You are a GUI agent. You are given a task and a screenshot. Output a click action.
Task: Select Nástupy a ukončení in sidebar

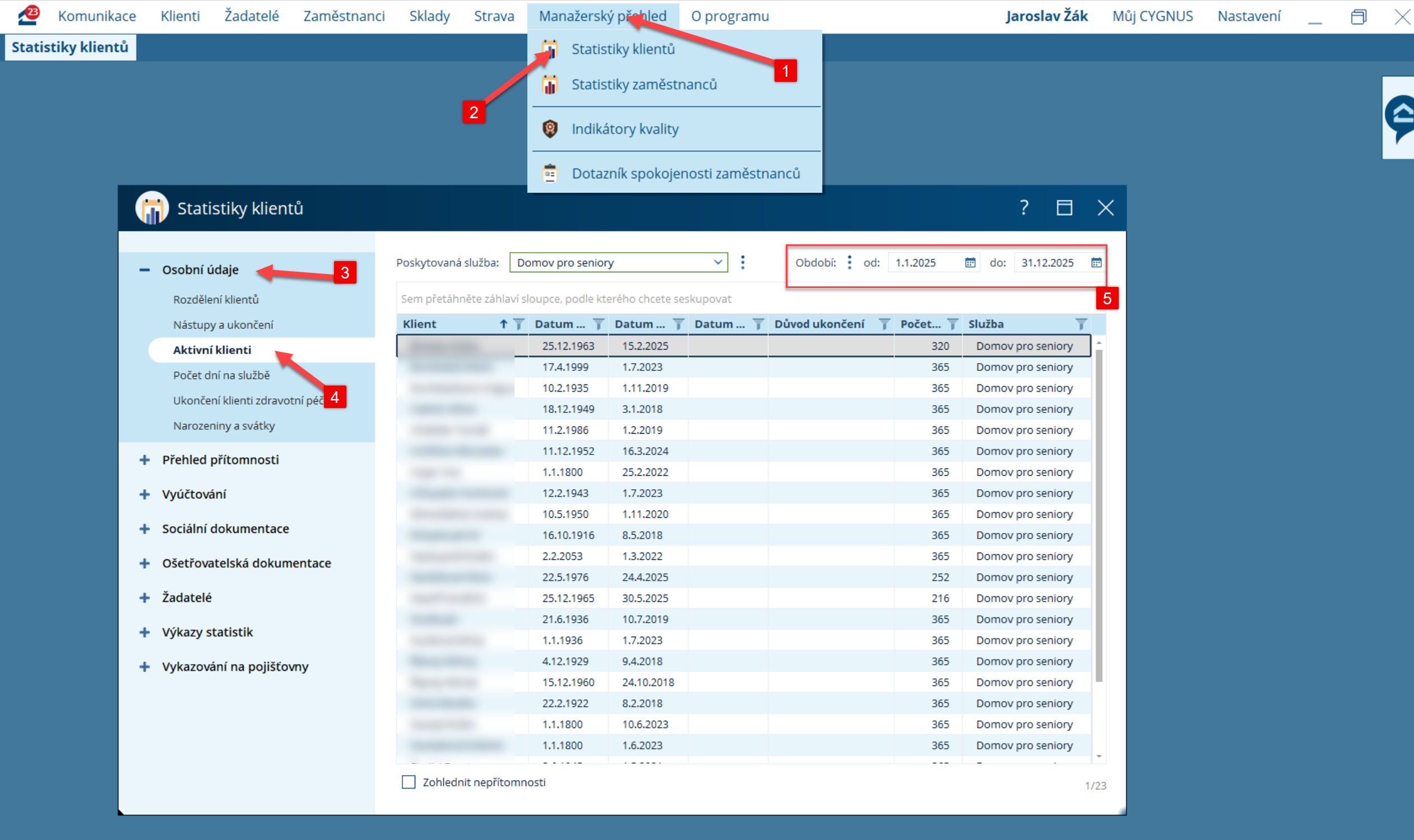click(223, 325)
